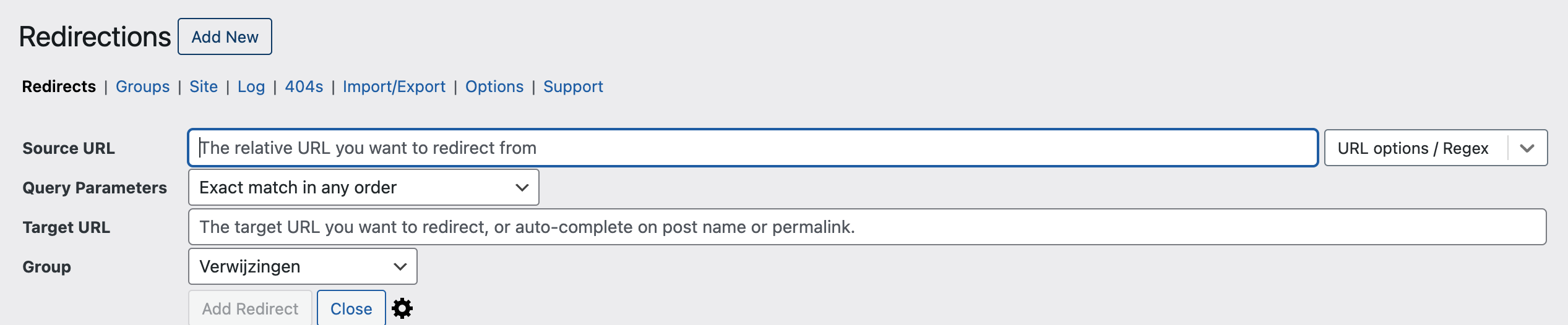Select the Redirects tab
Image resolution: width=1568 pixels, height=325 pixels.
coord(59,87)
